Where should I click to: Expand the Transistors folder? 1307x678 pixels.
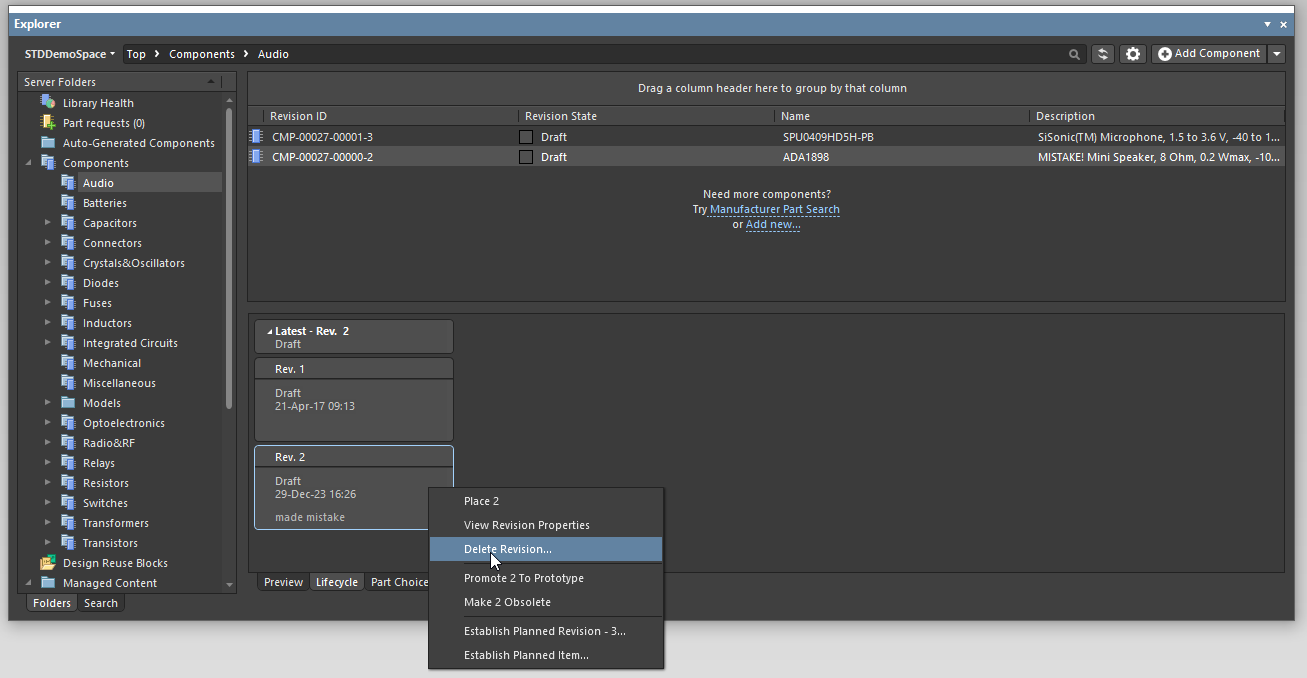coord(47,542)
